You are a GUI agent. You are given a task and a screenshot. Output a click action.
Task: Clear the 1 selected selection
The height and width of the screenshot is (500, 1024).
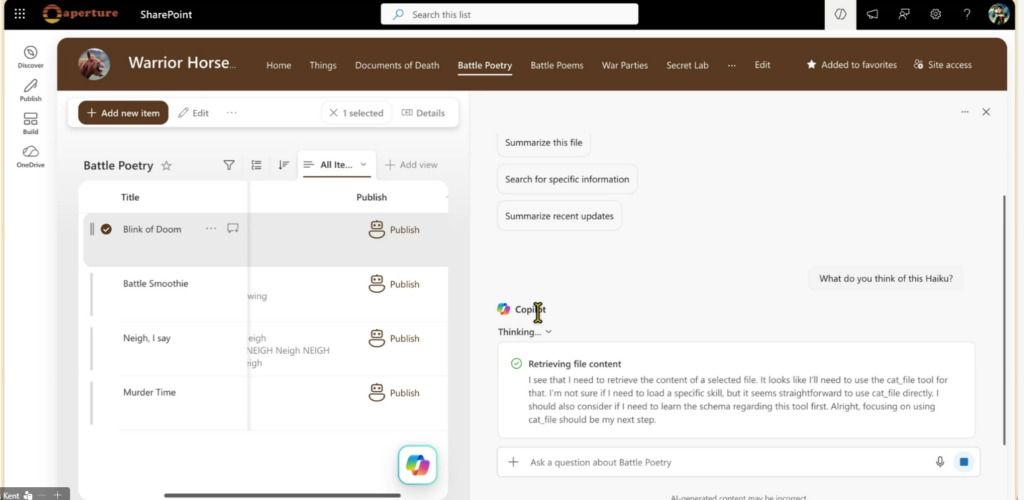pos(356,113)
